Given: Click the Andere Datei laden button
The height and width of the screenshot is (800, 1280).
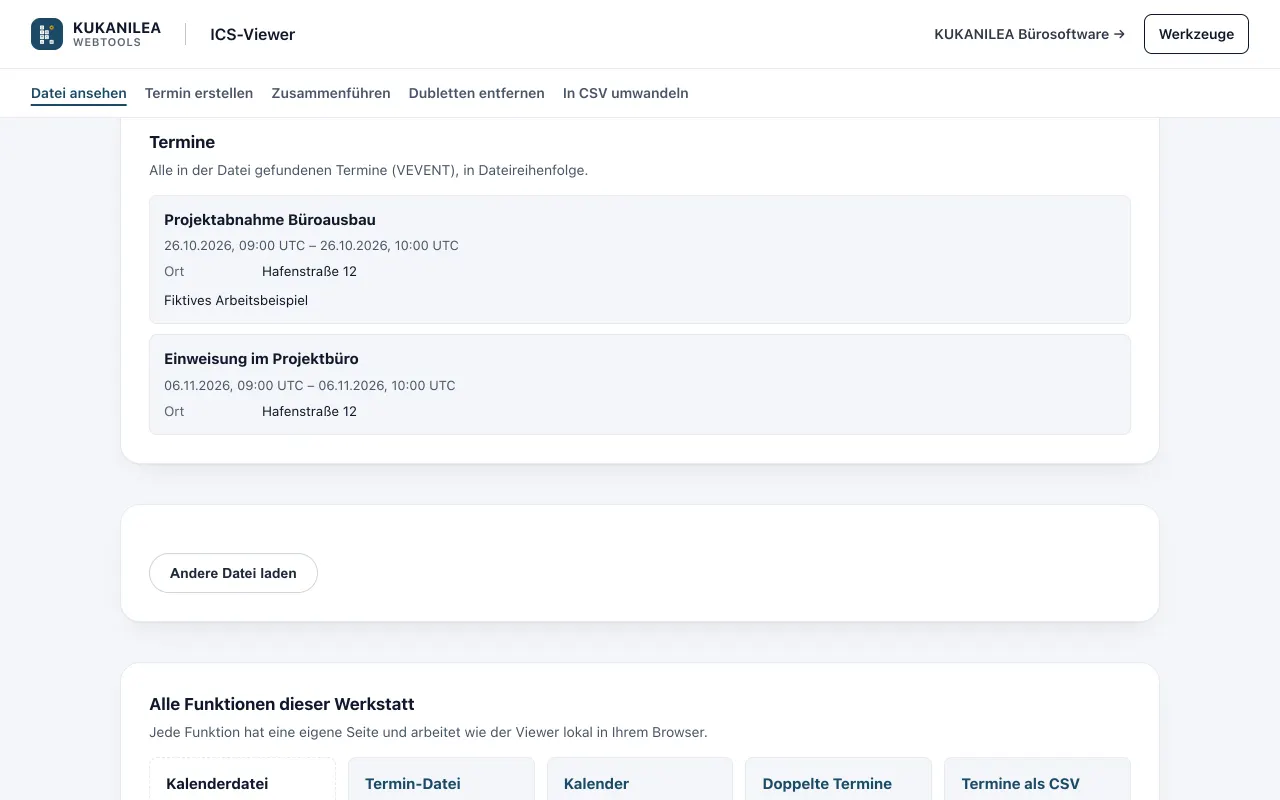Looking at the screenshot, I should 233,573.
